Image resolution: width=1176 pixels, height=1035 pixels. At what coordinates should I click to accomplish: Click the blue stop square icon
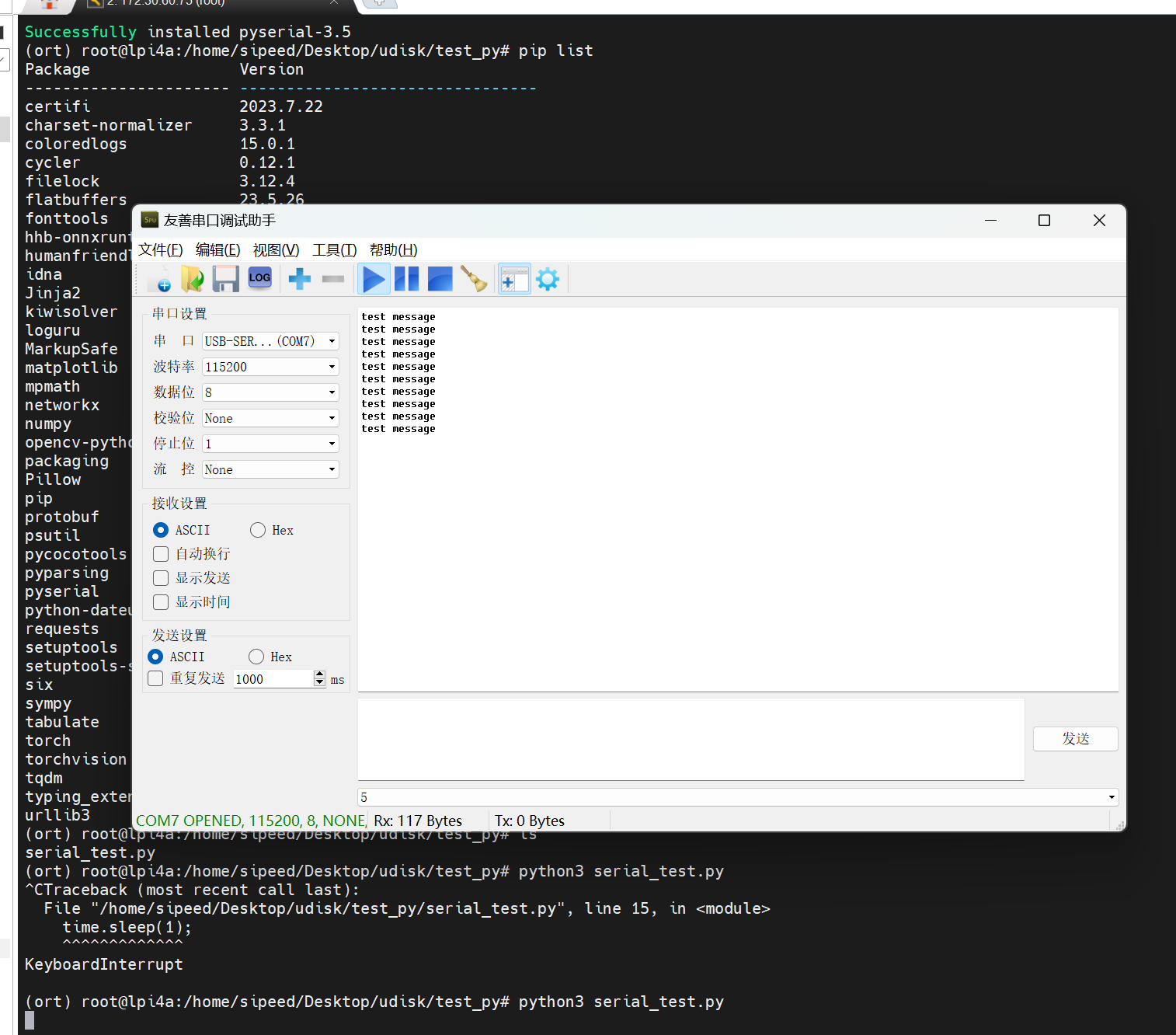(440, 279)
